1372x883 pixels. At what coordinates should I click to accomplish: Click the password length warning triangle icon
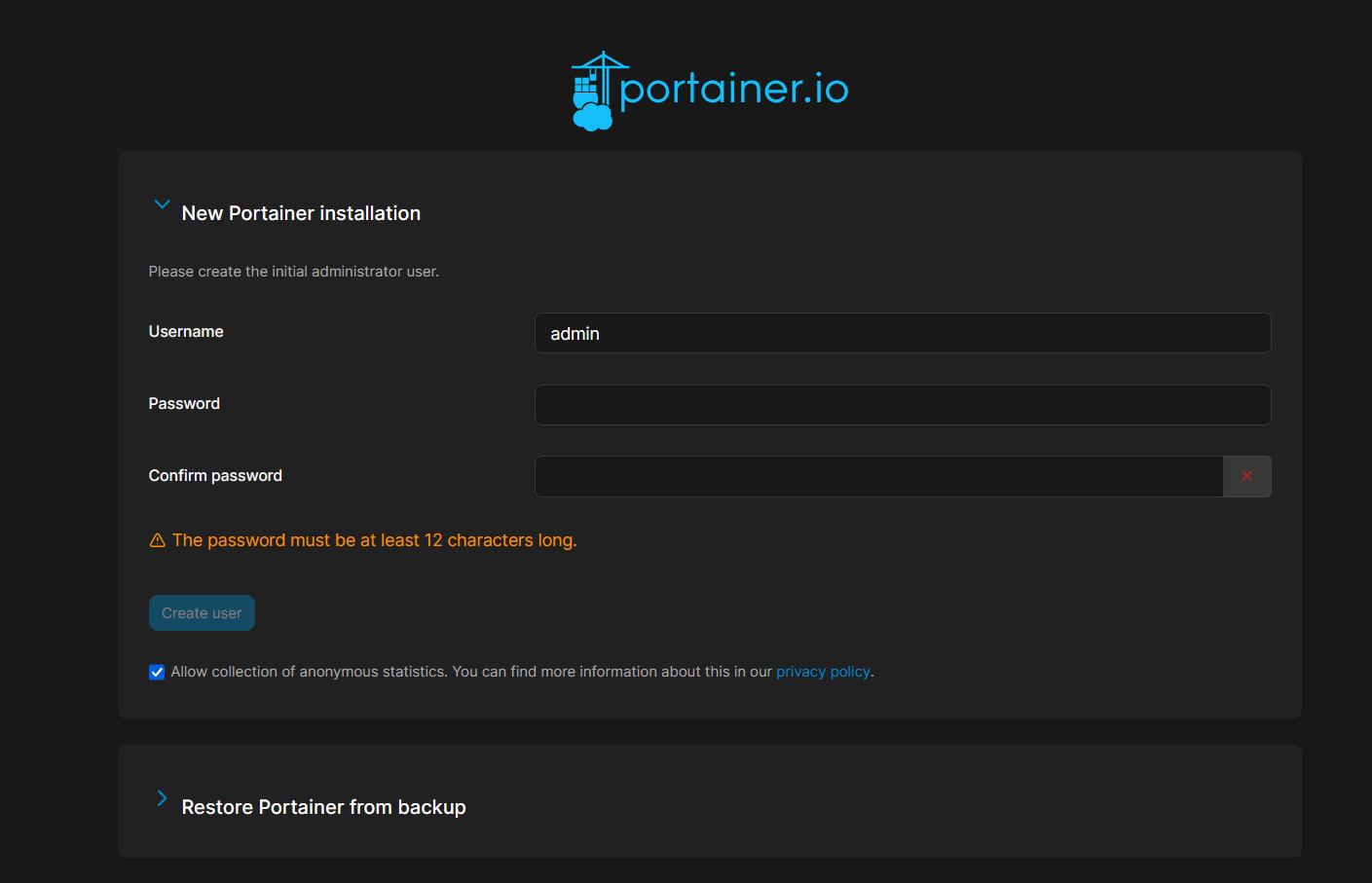157,540
